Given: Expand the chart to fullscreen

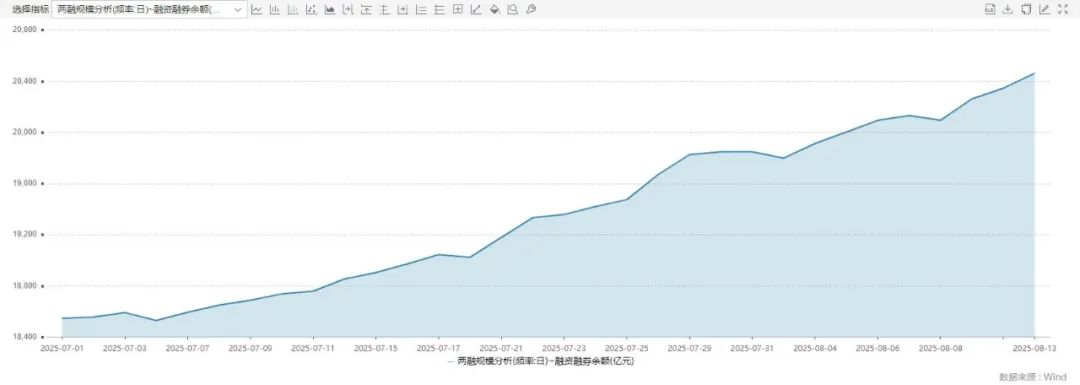Looking at the screenshot, I should tap(1063, 10).
